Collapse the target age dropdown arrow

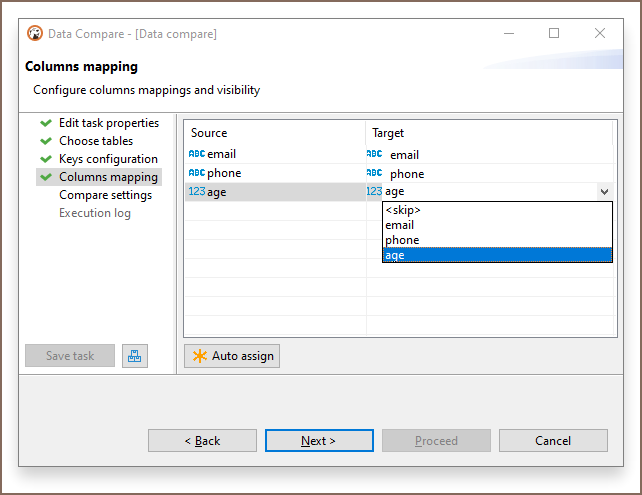click(604, 191)
